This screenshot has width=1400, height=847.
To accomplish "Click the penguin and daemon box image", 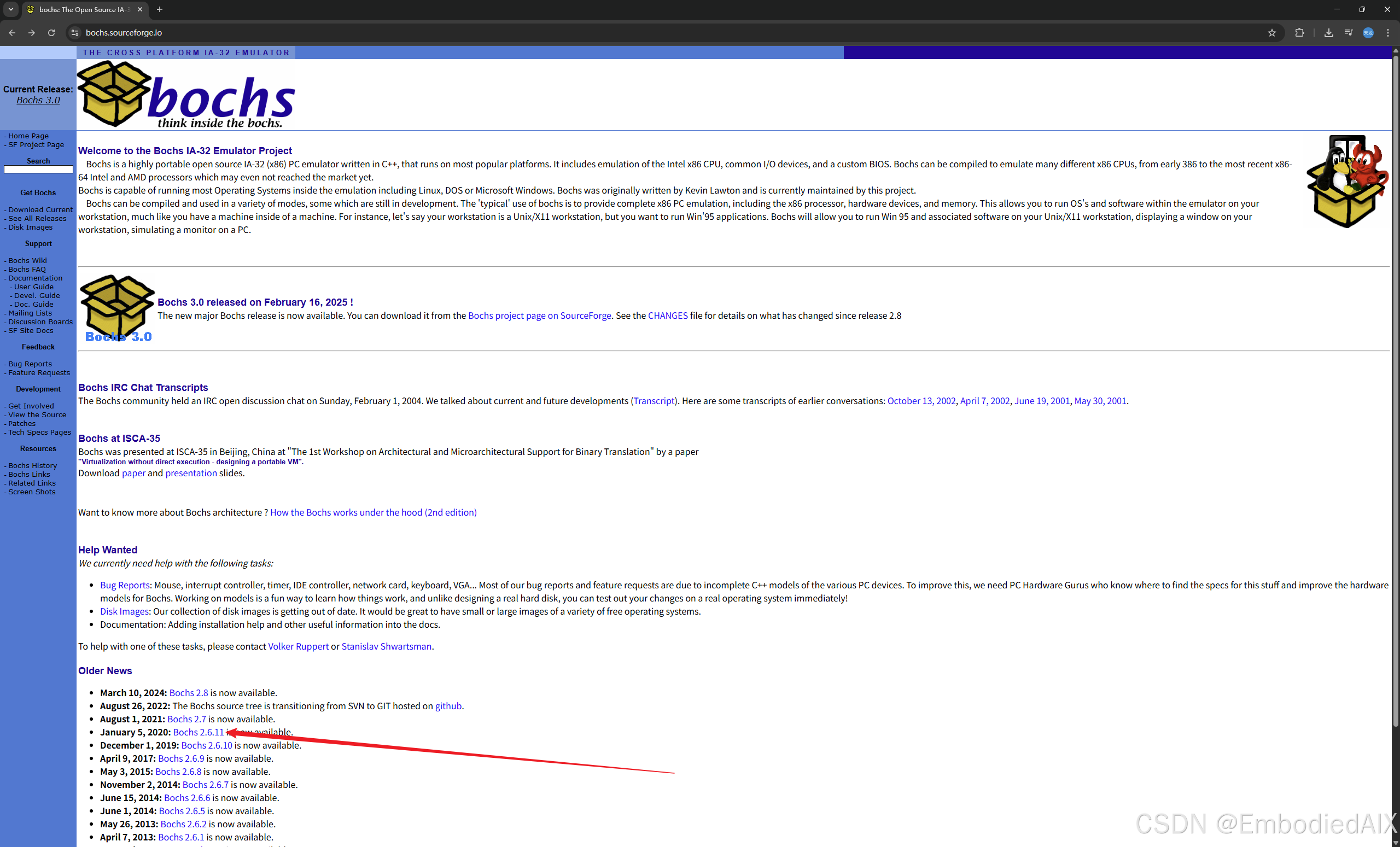I will coord(1347,181).
